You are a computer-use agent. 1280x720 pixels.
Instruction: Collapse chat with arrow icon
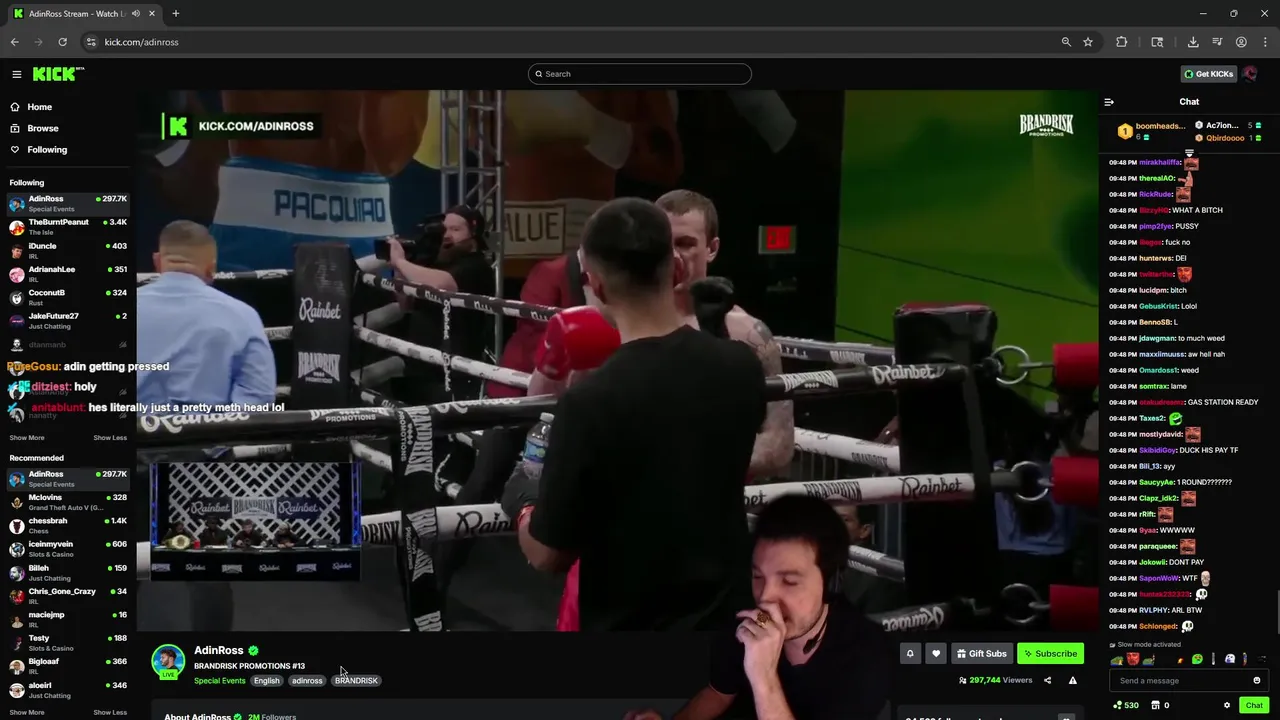1109,102
